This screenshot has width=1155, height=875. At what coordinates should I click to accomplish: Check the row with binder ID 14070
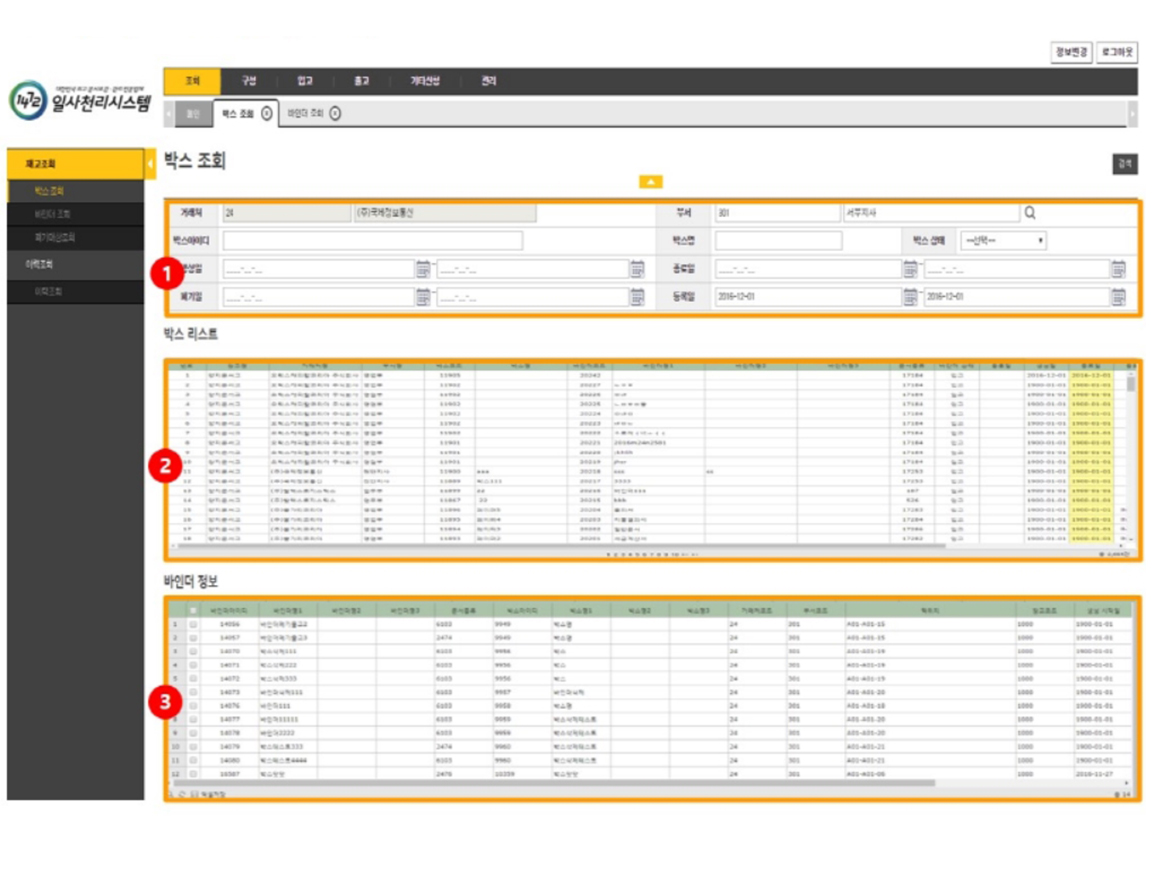pyautogui.click(x=193, y=652)
